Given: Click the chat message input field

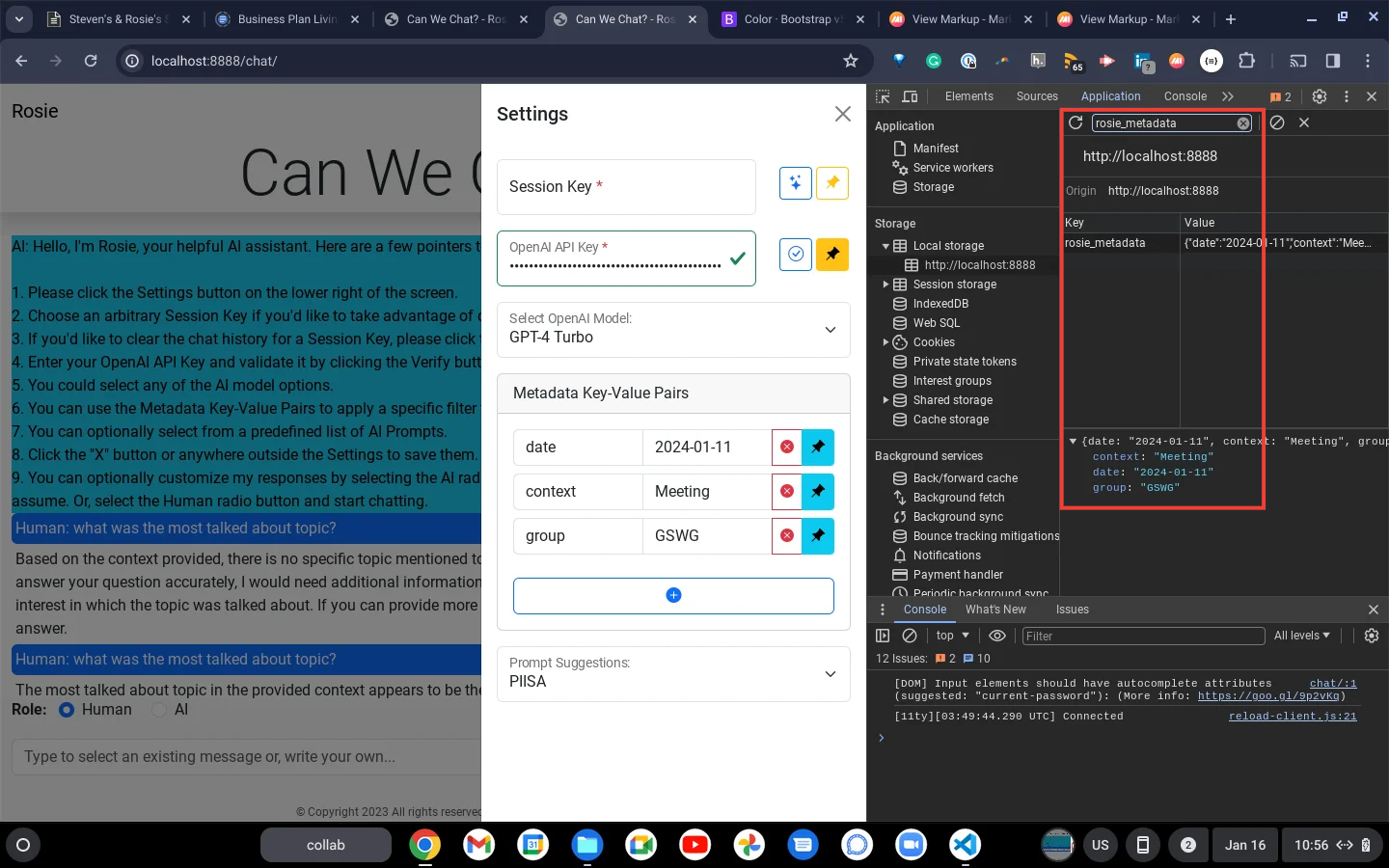Looking at the screenshot, I should pos(246,757).
